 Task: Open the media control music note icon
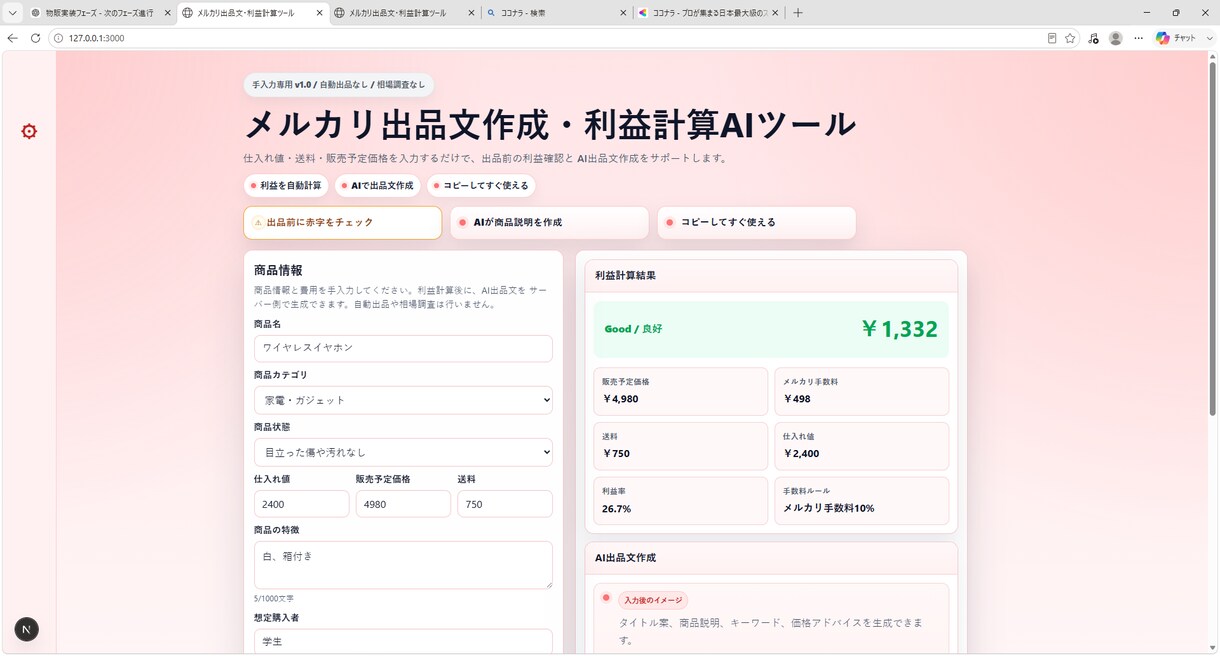click(1093, 38)
